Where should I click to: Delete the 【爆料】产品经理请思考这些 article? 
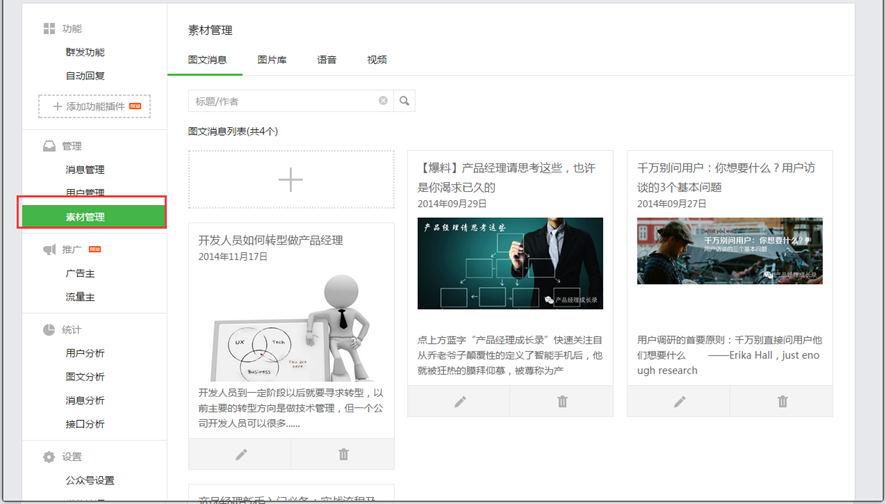(x=562, y=402)
